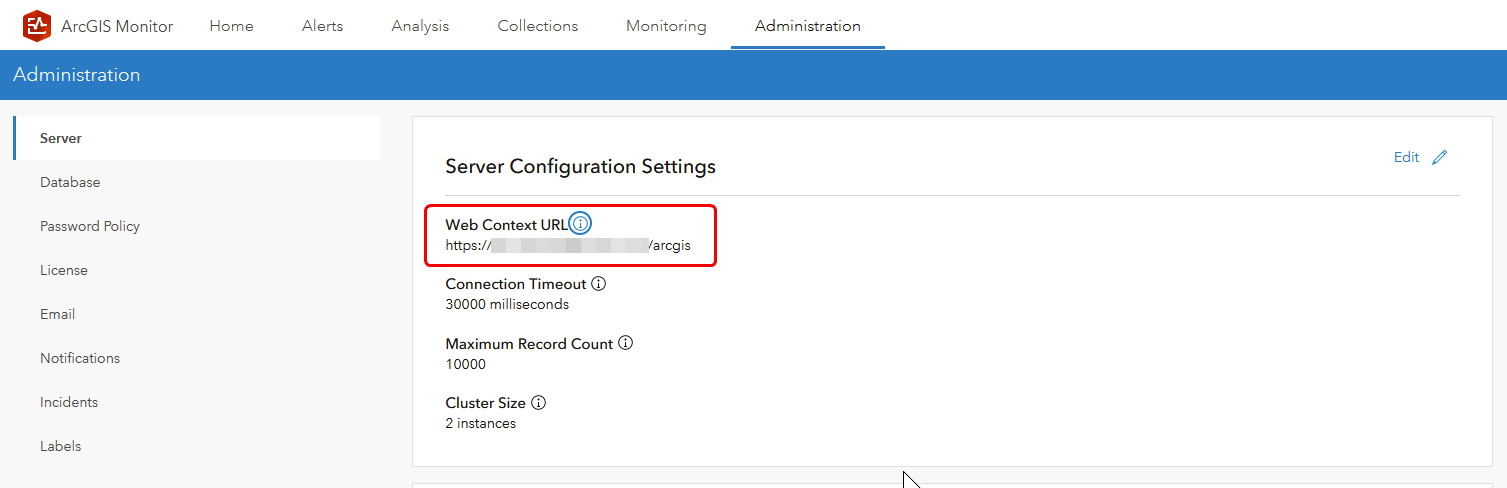The image size is (1507, 488).
Task: Open the Home tab
Action: [231, 26]
